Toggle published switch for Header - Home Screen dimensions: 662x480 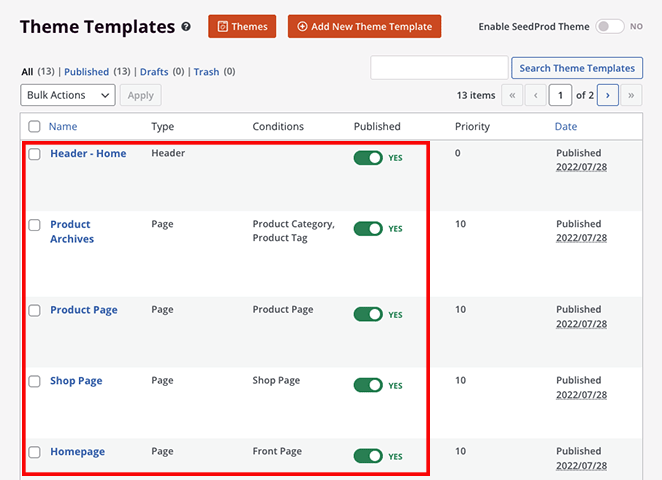tap(368, 158)
